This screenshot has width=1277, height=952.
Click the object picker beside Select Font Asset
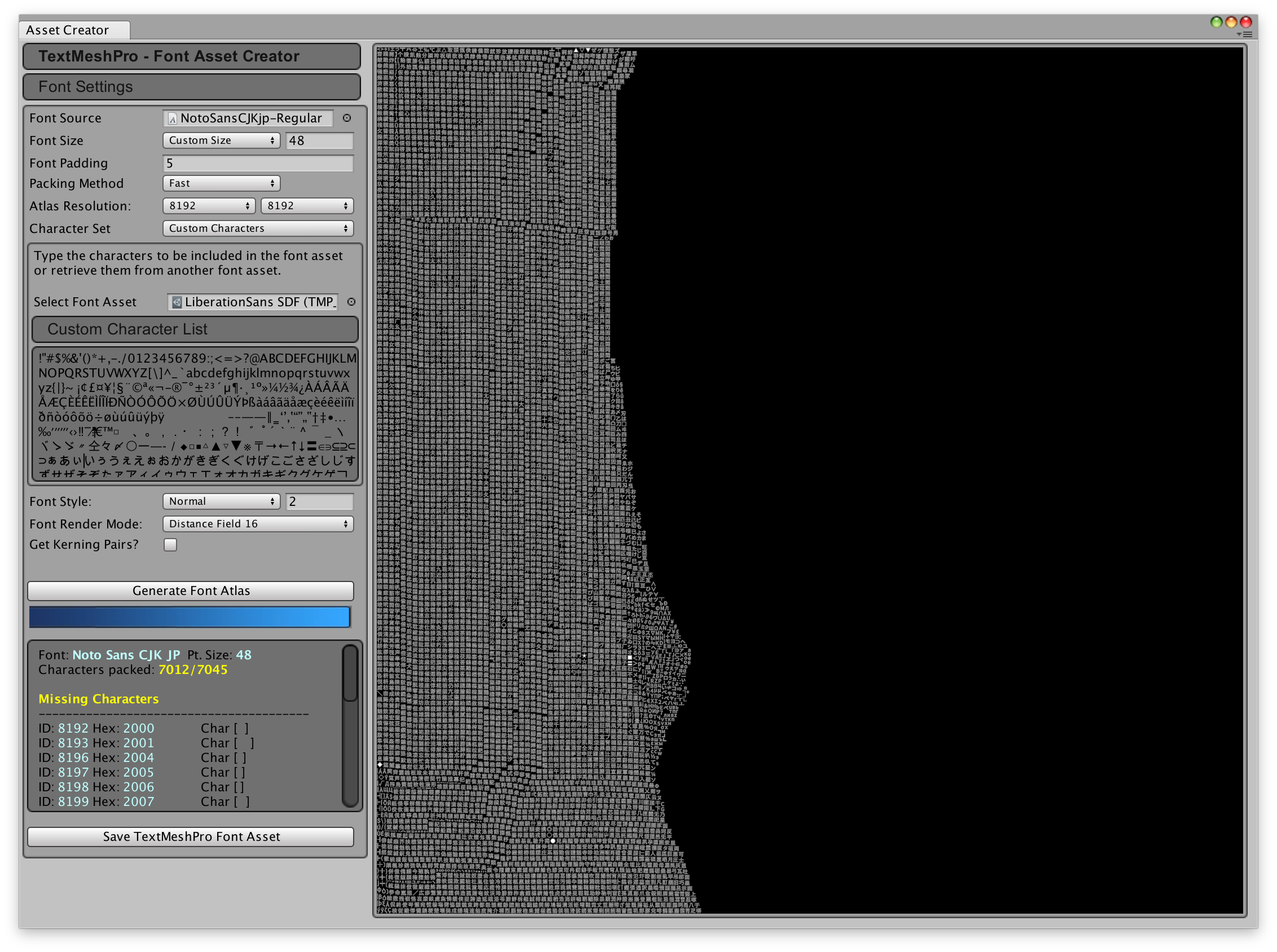point(351,302)
